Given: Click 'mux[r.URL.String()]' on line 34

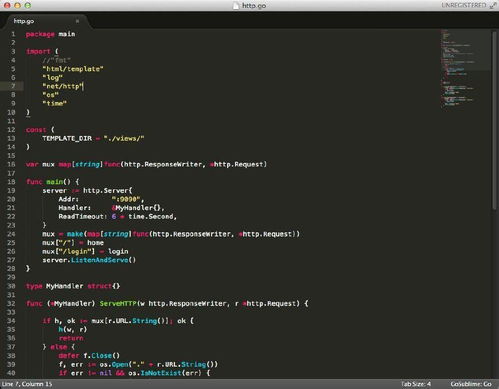Looking at the screenshot, I should pyautogui.click(x=132, y=321).
